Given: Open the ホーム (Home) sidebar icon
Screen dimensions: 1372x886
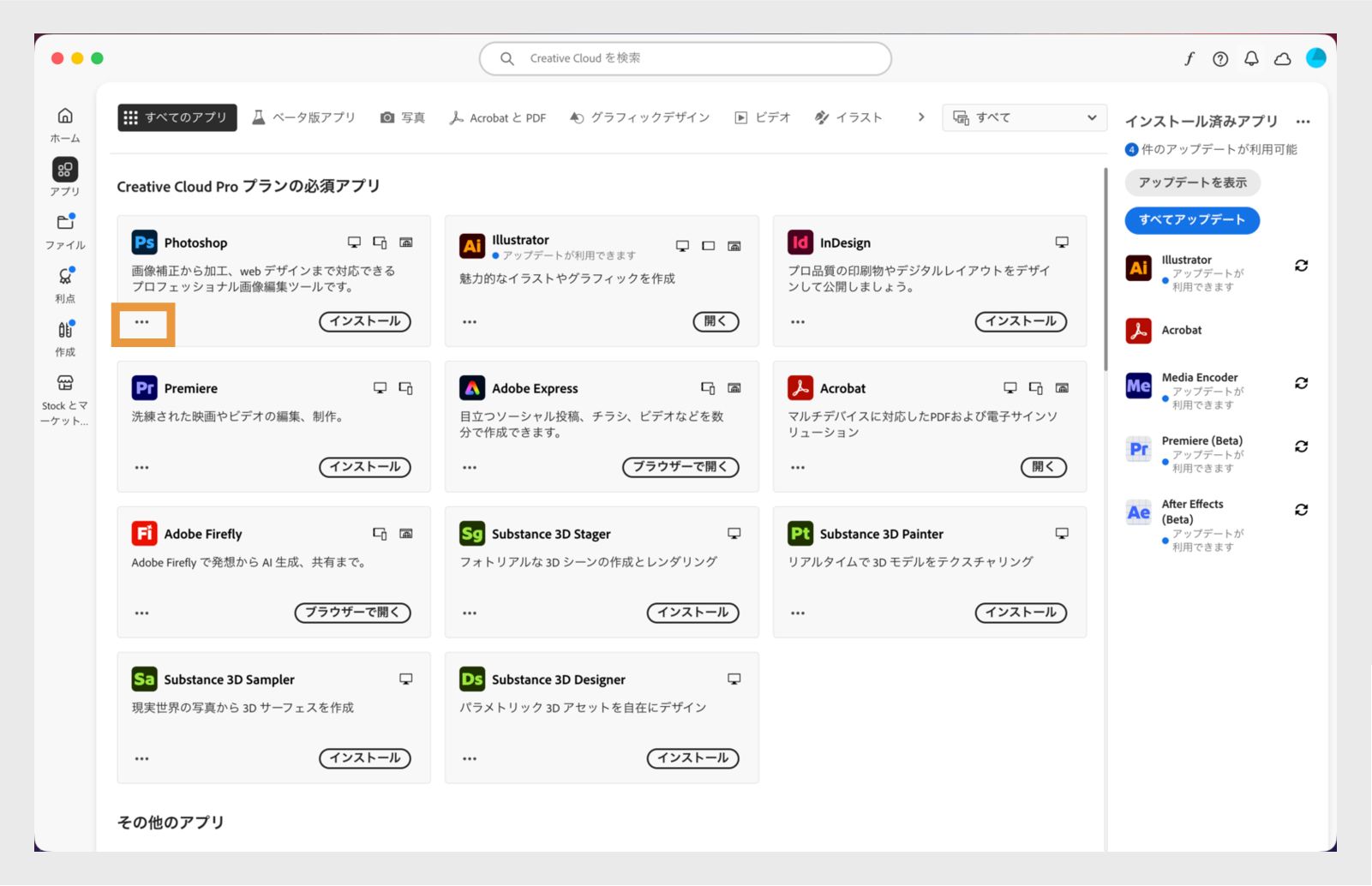Looking at the screenshot, I should point(65,116).
